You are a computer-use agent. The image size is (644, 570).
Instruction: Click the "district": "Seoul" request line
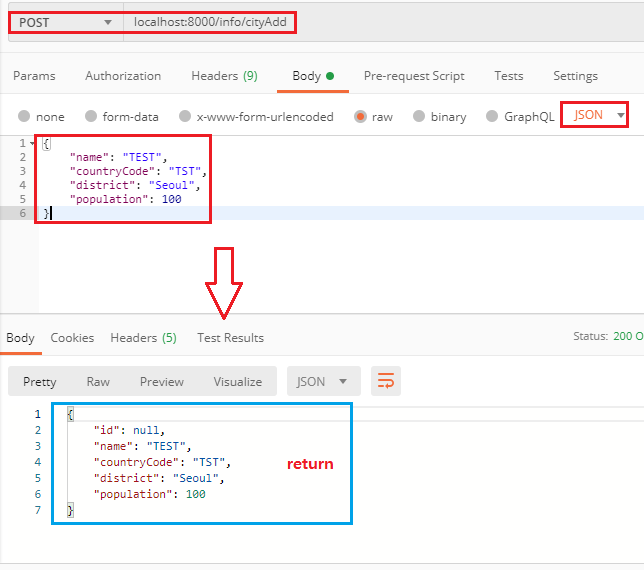coord(135,185)
